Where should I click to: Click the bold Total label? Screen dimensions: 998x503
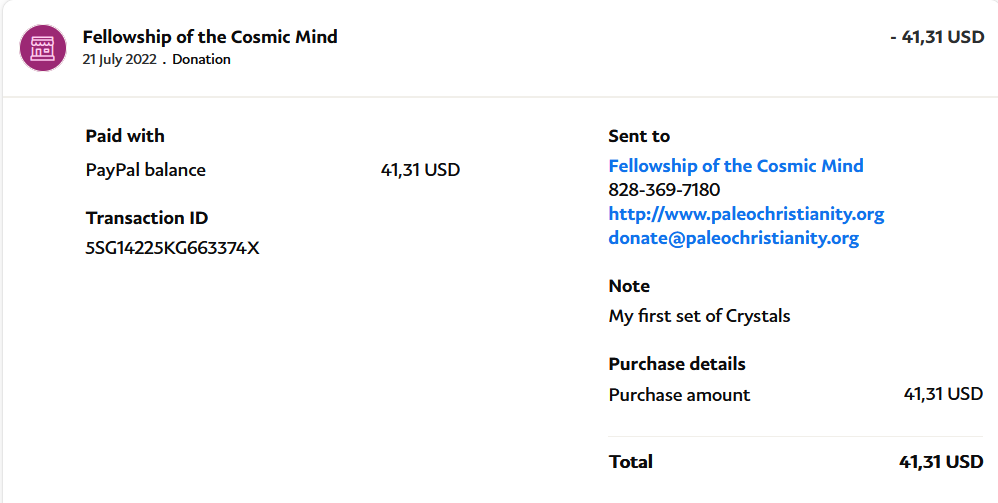click(630, 462)
